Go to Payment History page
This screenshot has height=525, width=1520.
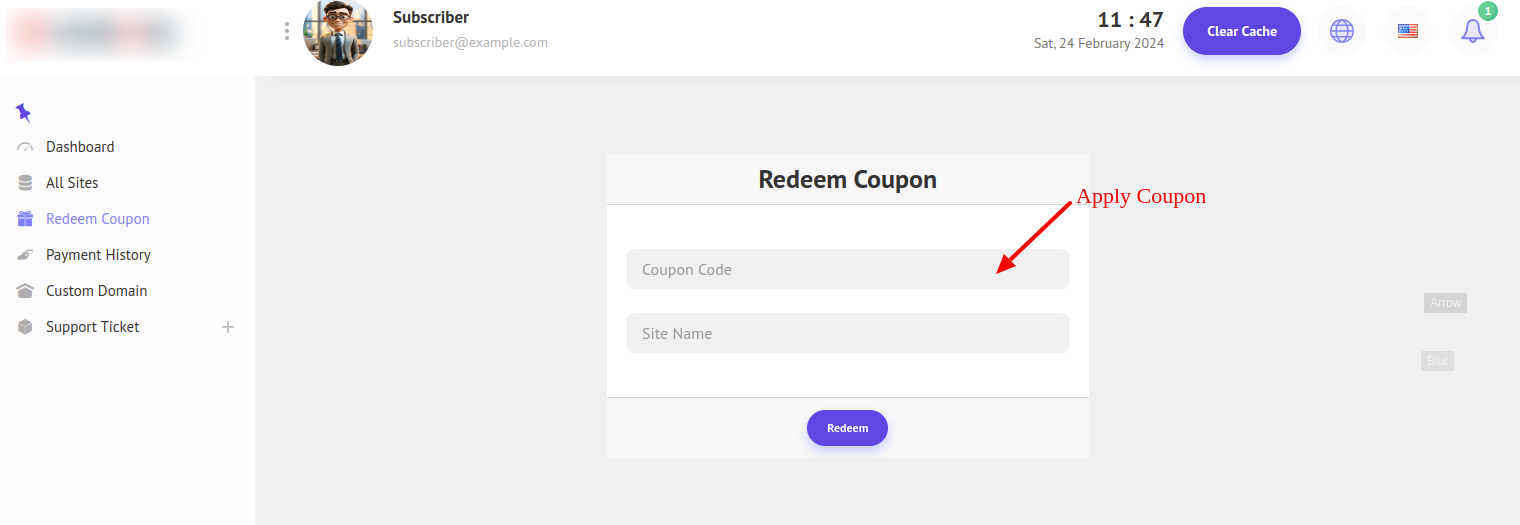(98, 255)
